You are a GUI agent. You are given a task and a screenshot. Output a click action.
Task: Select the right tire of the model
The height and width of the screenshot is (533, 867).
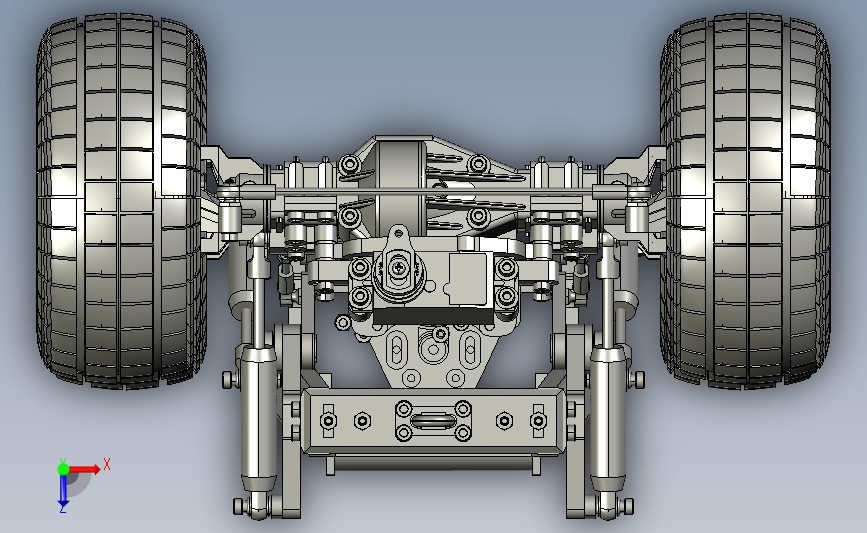pos(745,201)
